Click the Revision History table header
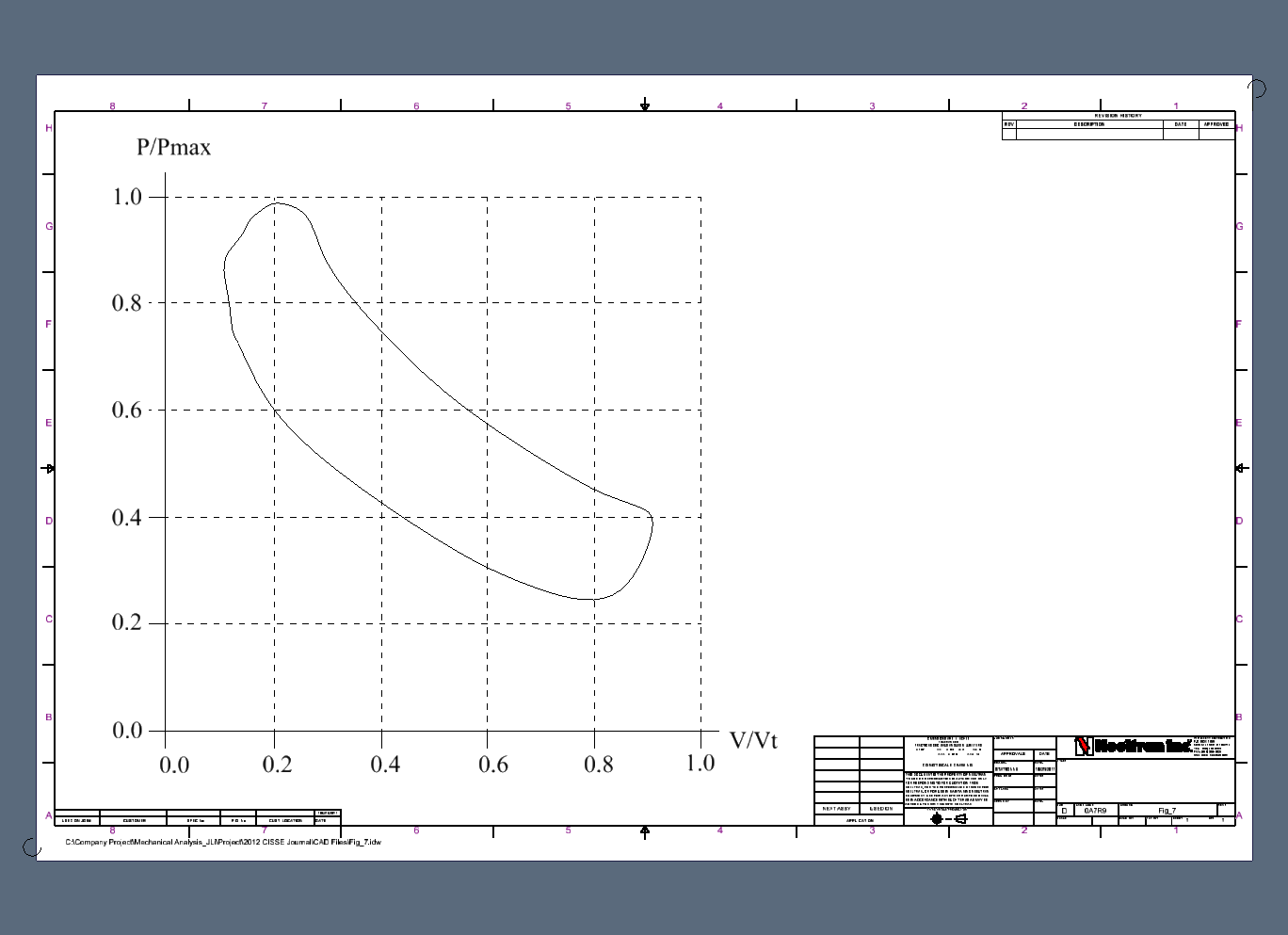 coord(1118,116)
